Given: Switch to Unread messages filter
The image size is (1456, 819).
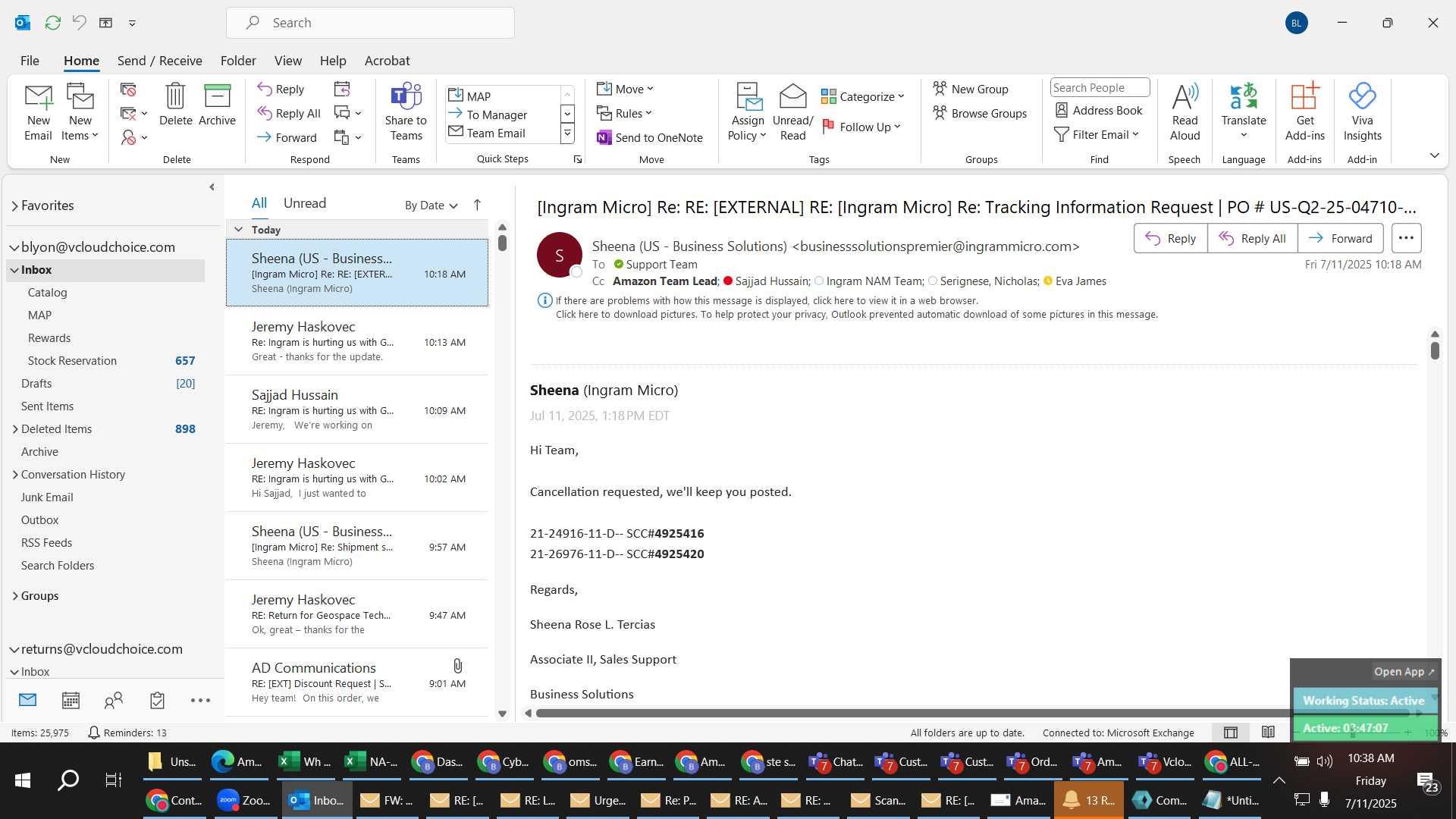Looking at the screenshot, I should tap(304, 203).
